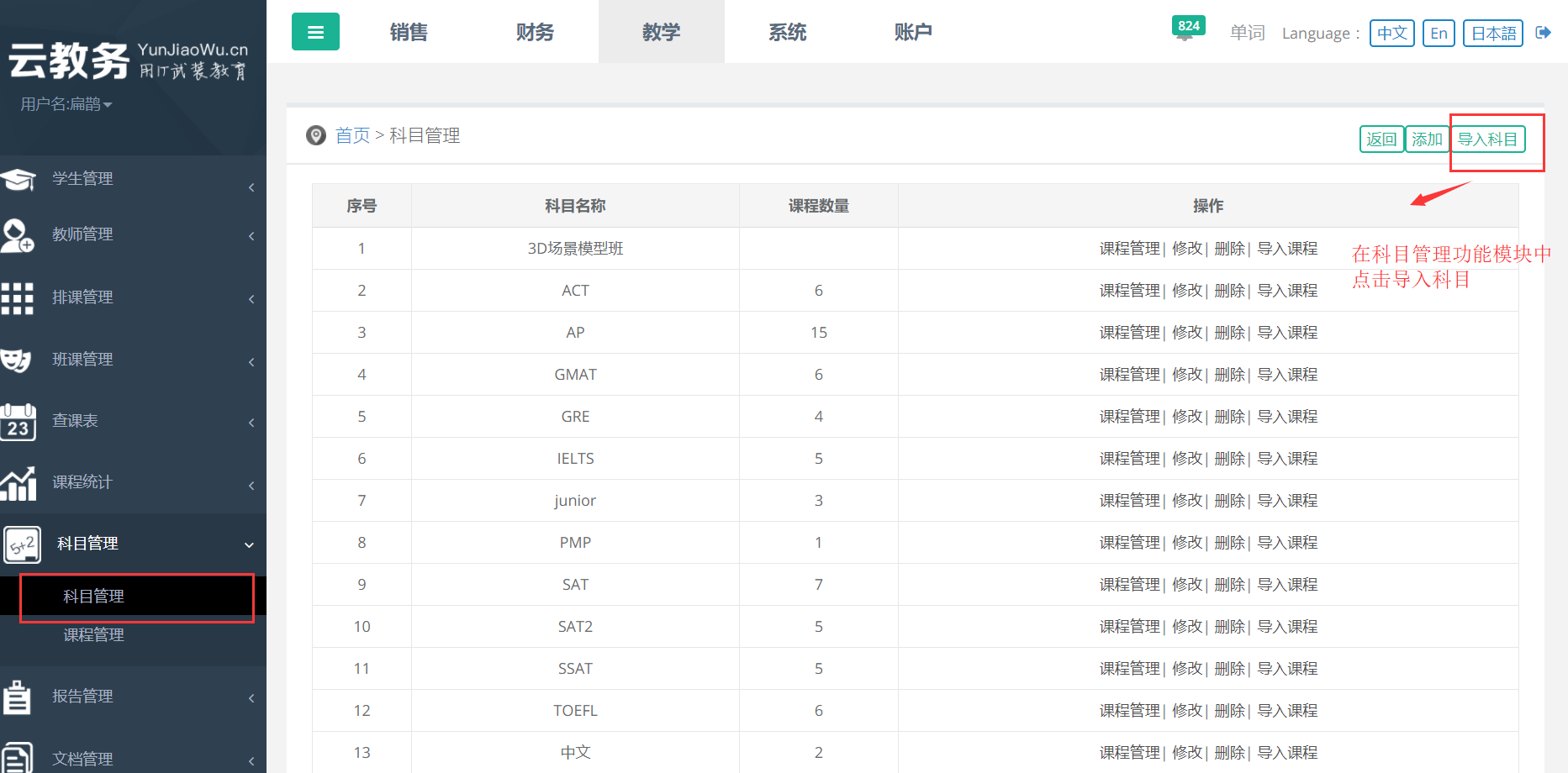The width and height of the screenshot is (1568, 773).
Task: Click 课程管理 in the SAT row
Action: [1130, 585]
